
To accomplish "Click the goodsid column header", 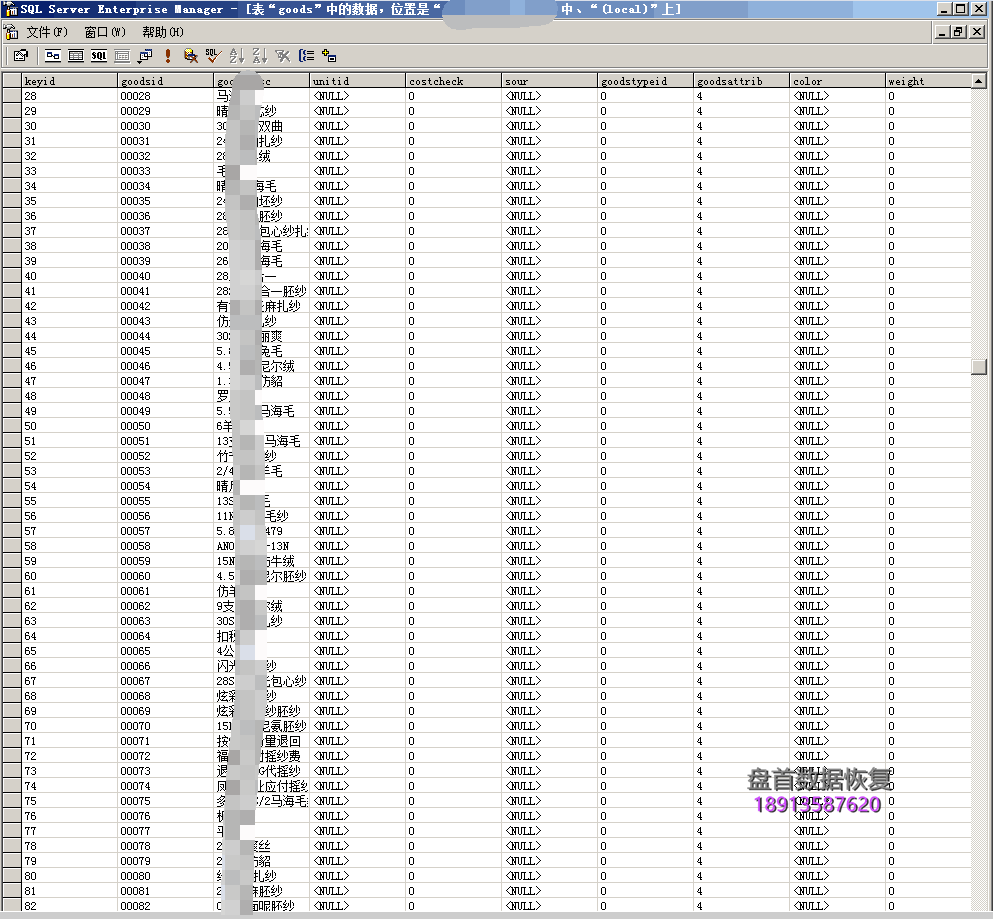I will [165, 81].
